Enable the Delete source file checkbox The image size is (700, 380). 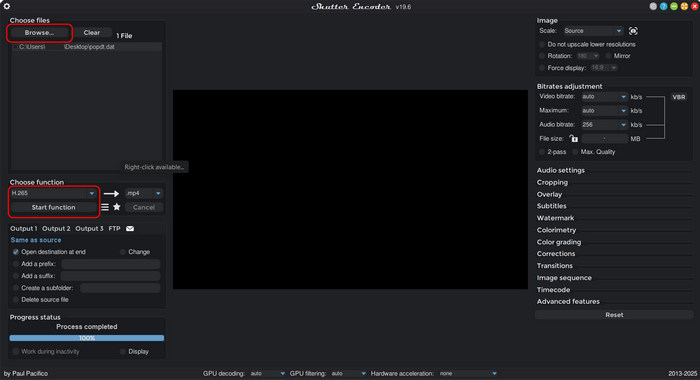tap(16, 300)
